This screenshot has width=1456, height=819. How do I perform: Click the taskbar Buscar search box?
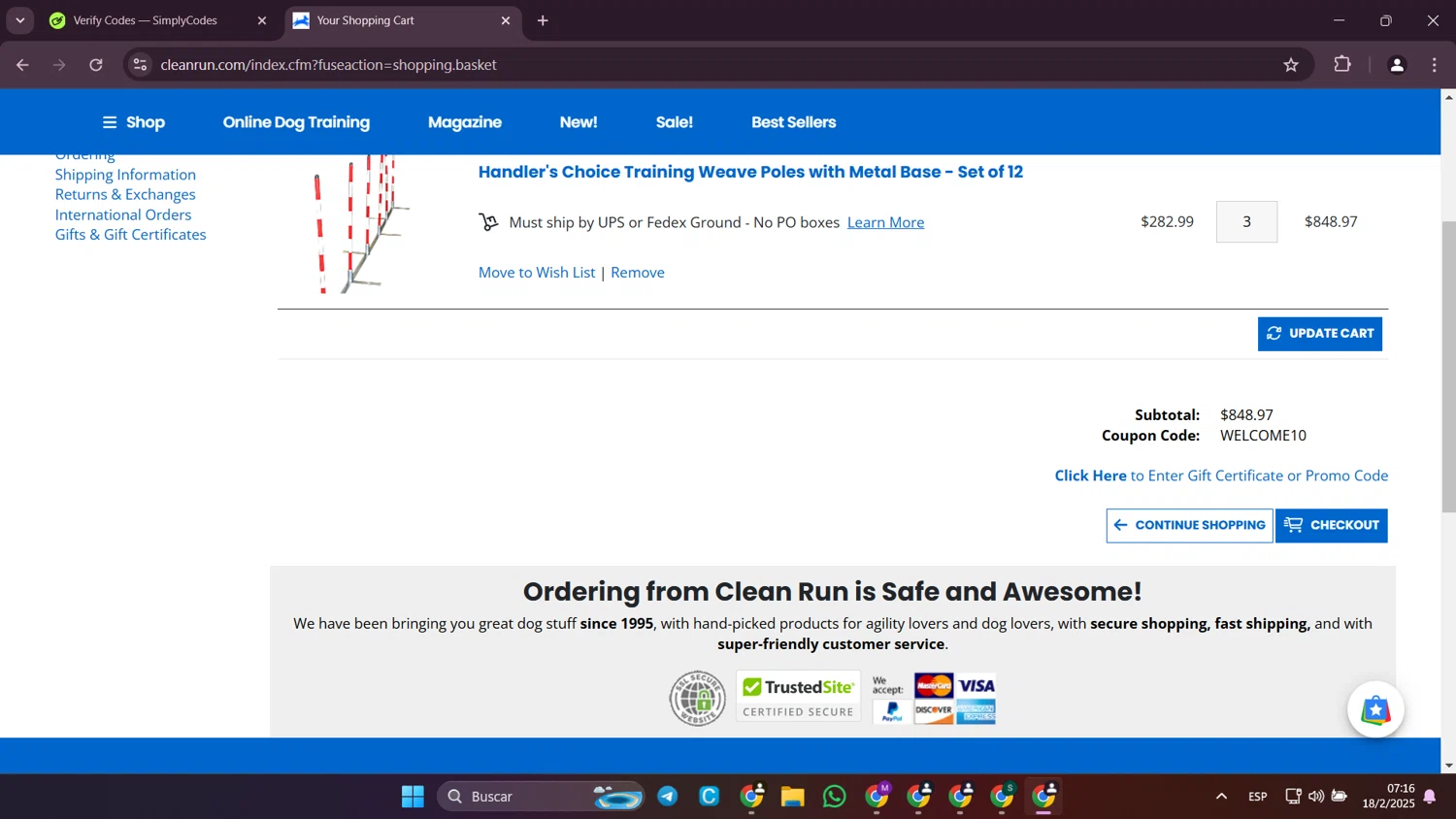tap(541, 797)
